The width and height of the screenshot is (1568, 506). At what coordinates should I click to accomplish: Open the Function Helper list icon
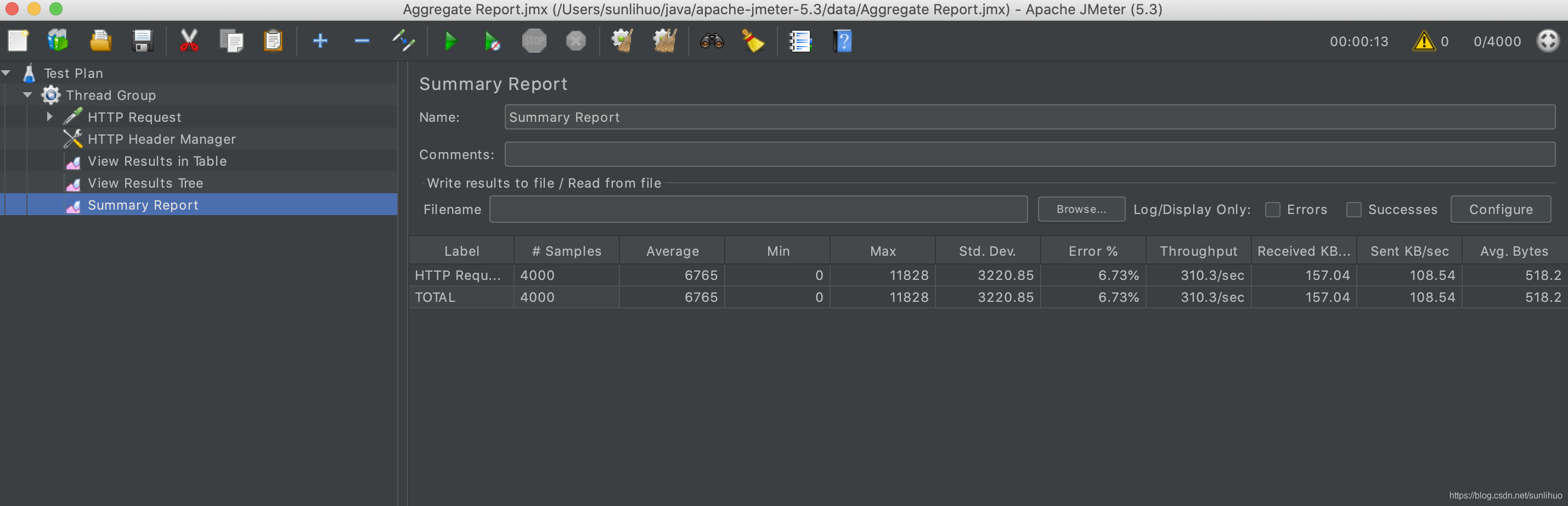click(800, 41)
